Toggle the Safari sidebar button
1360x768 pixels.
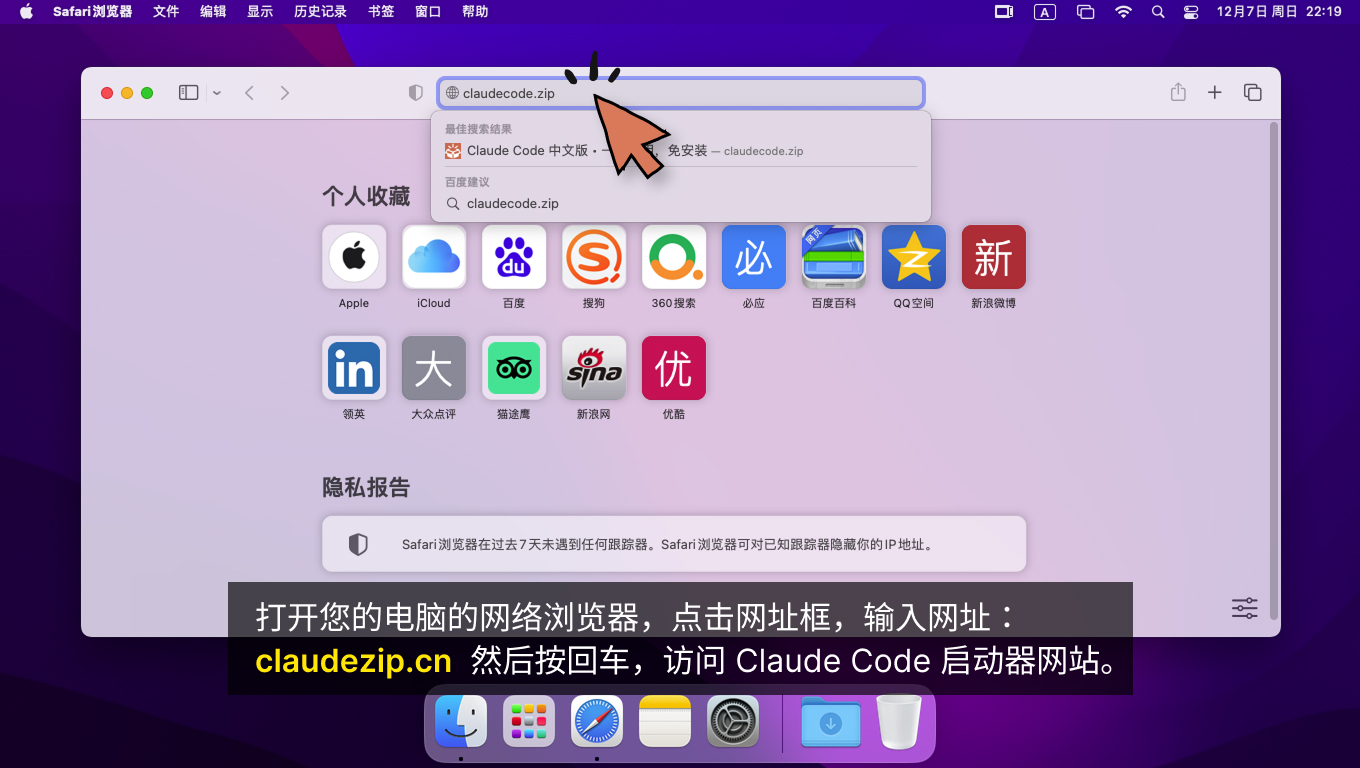click(188, 93)
